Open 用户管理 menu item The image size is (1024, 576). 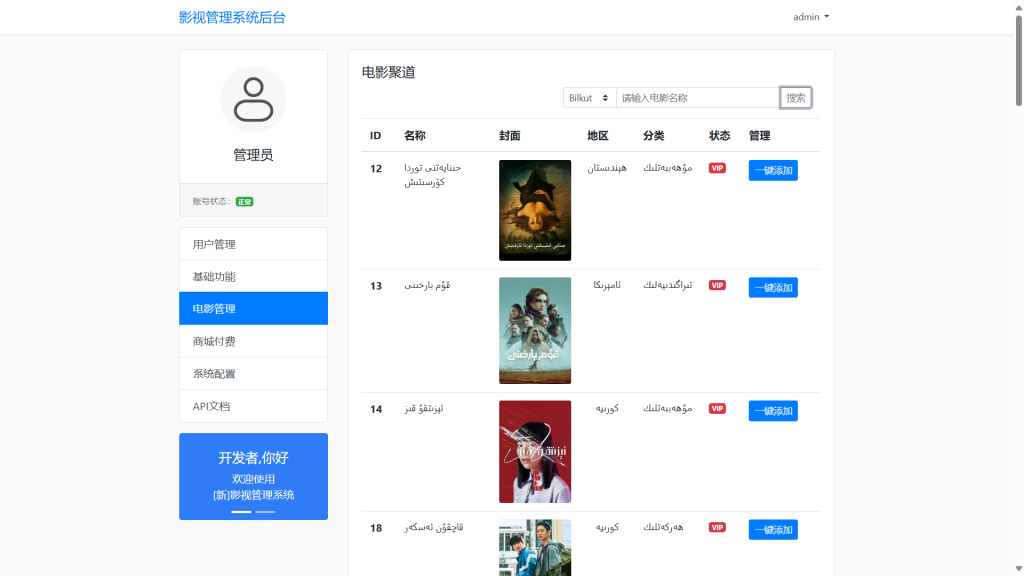click(x=253, y=244)
